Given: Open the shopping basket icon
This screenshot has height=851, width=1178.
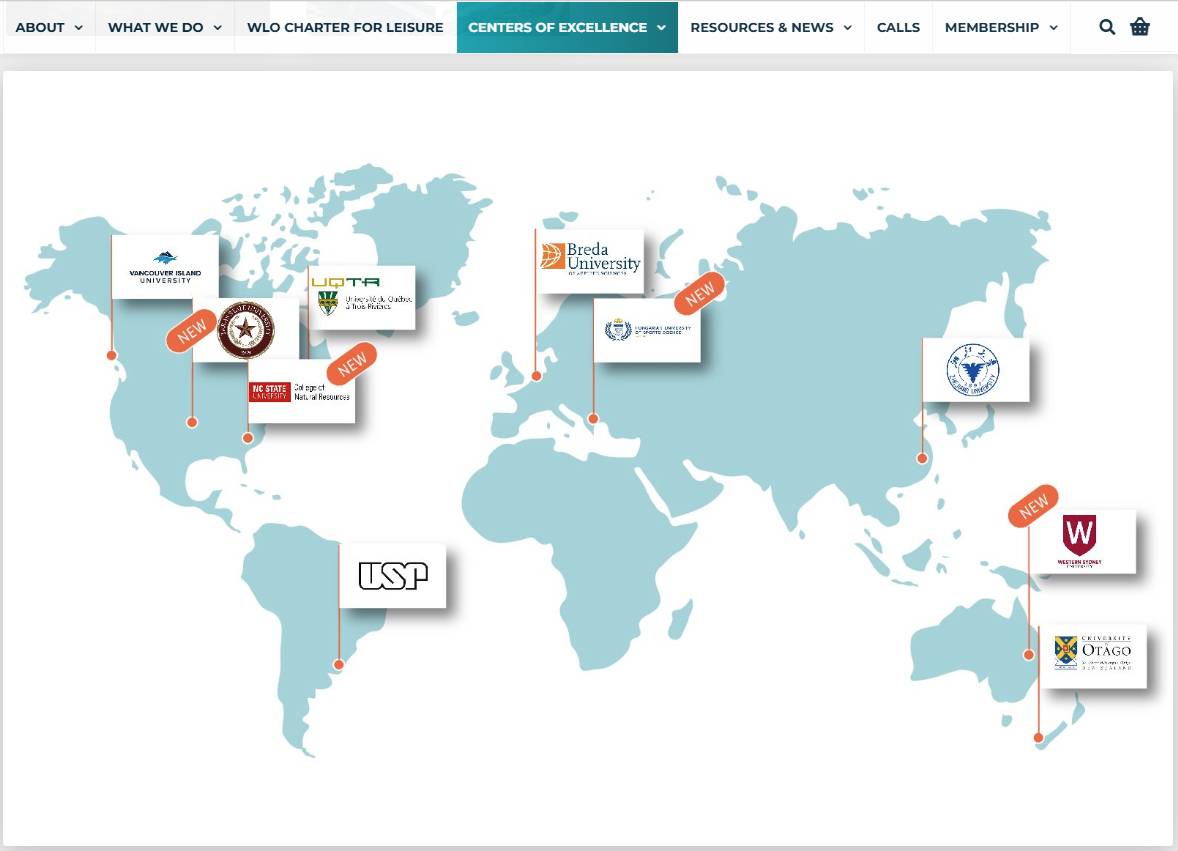Looking at the screenshot, I should tap(1140, 27).
